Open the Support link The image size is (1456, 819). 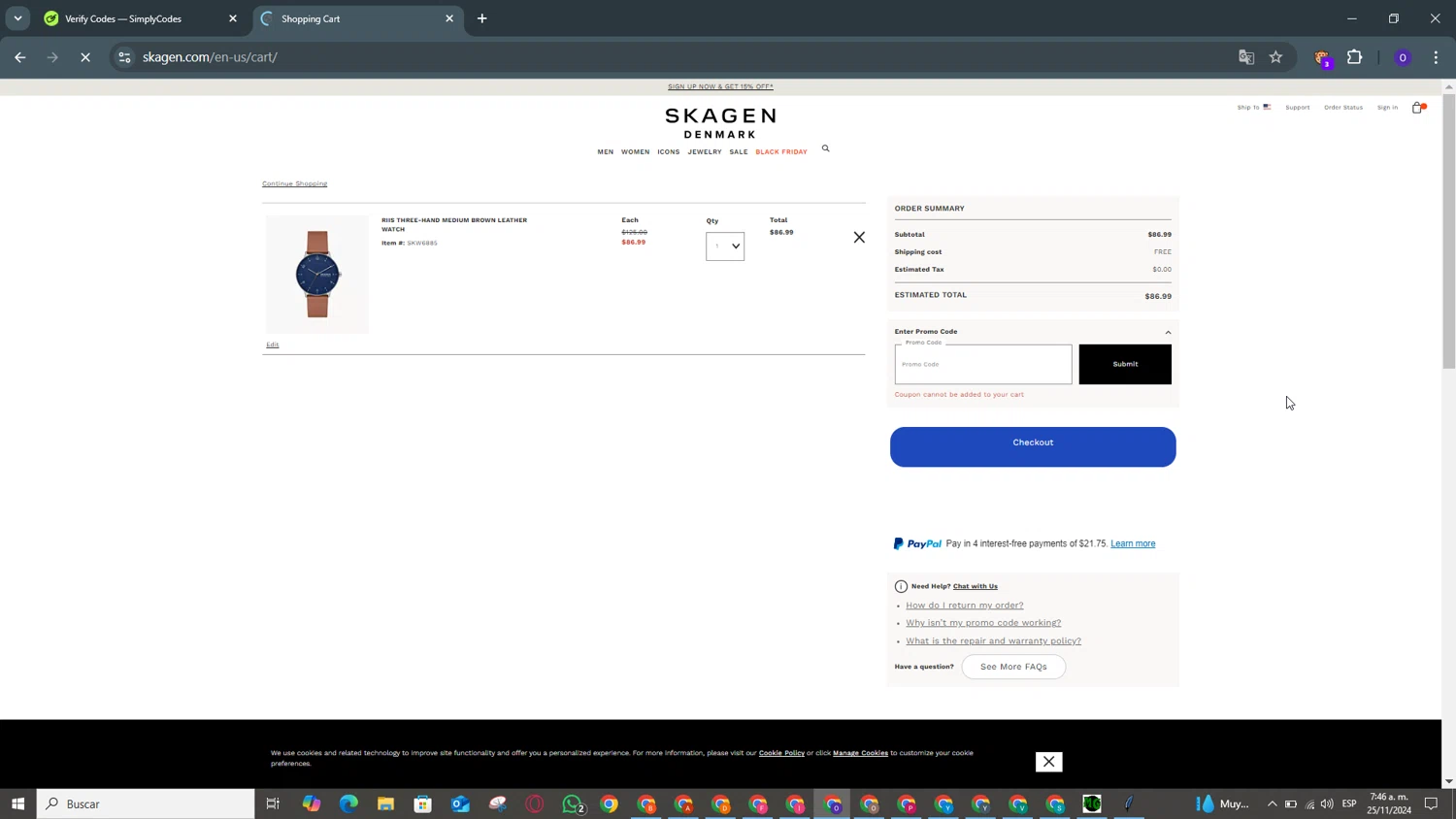(x=1298, y=107)
